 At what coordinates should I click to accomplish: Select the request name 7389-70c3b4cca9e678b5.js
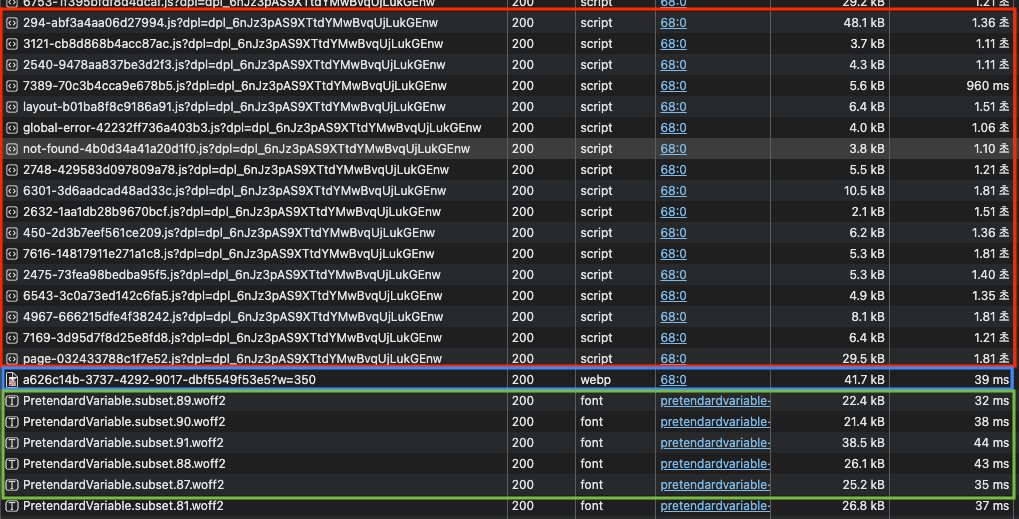tap(235, 86)
